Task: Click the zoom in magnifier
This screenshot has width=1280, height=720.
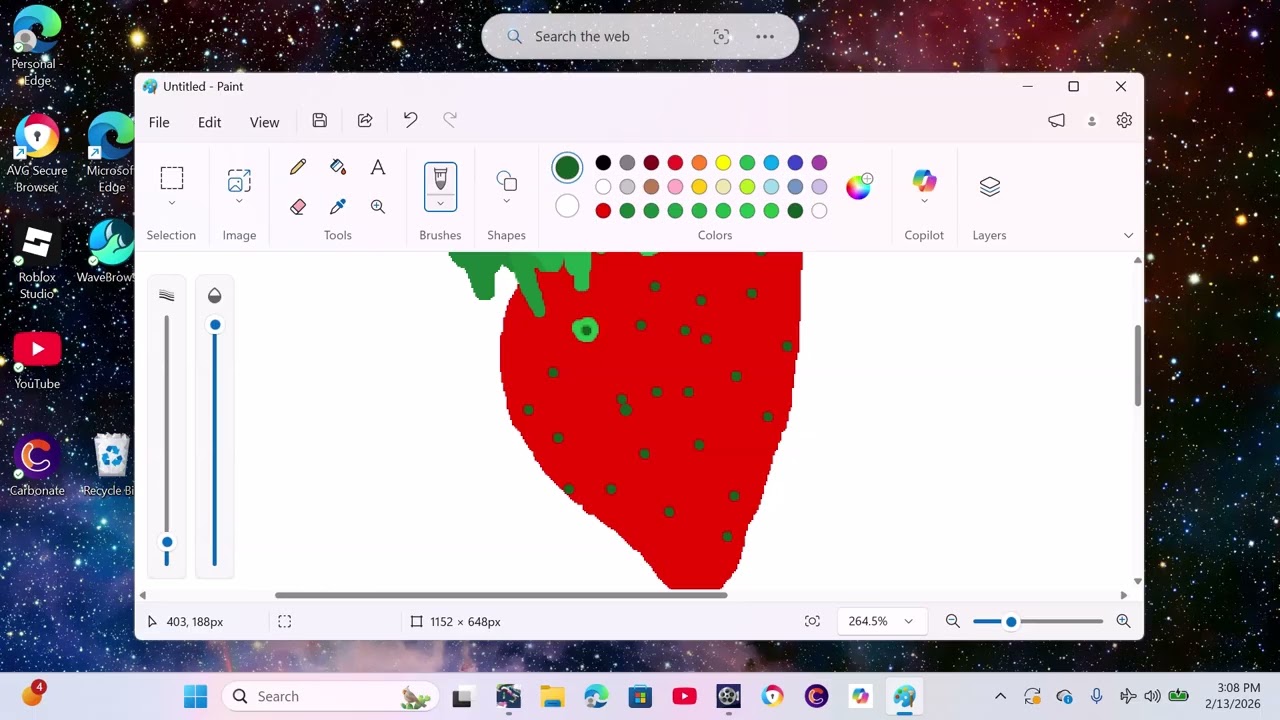Action: (x=1123, y=621)
